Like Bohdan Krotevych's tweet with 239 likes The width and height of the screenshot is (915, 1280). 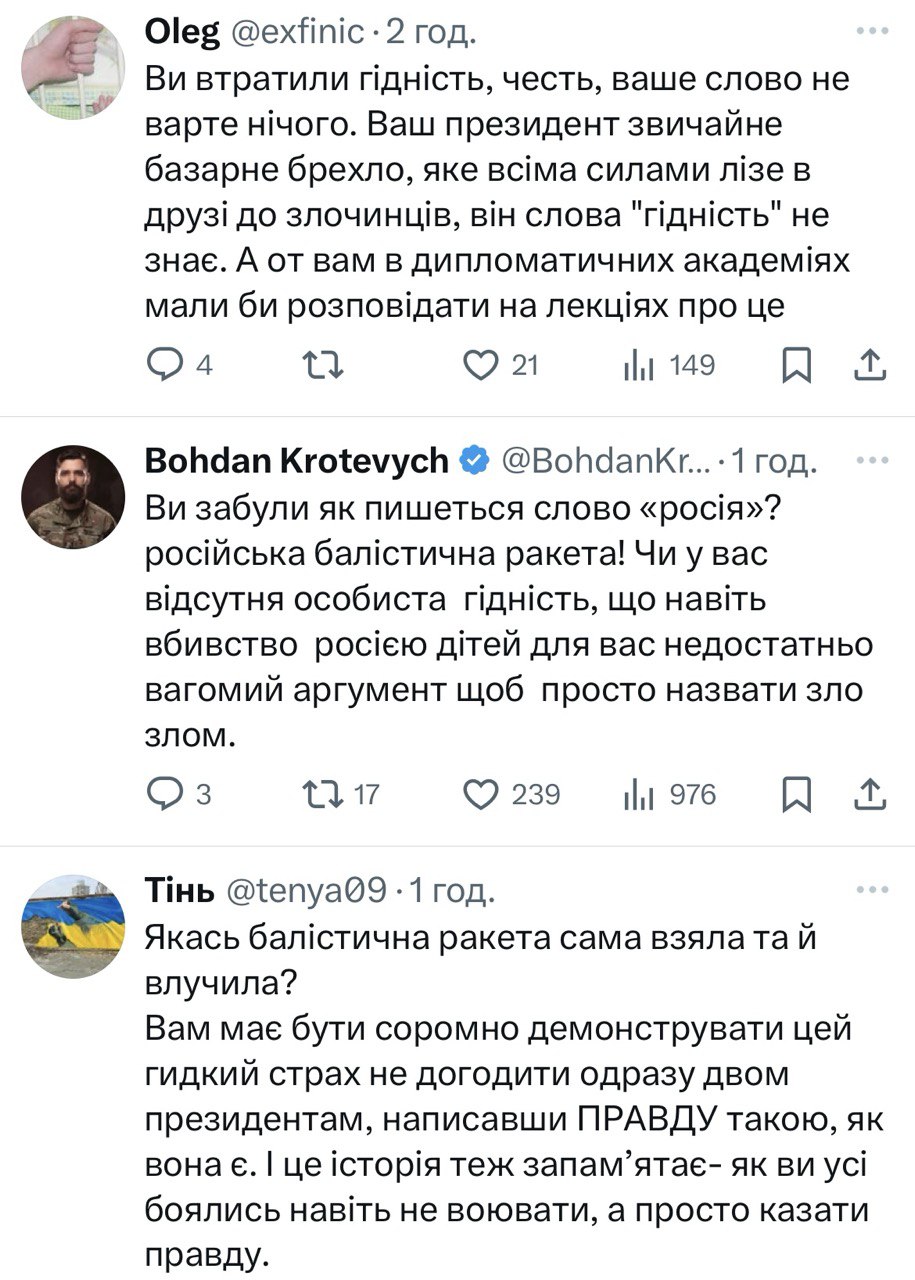click(482, 794)
